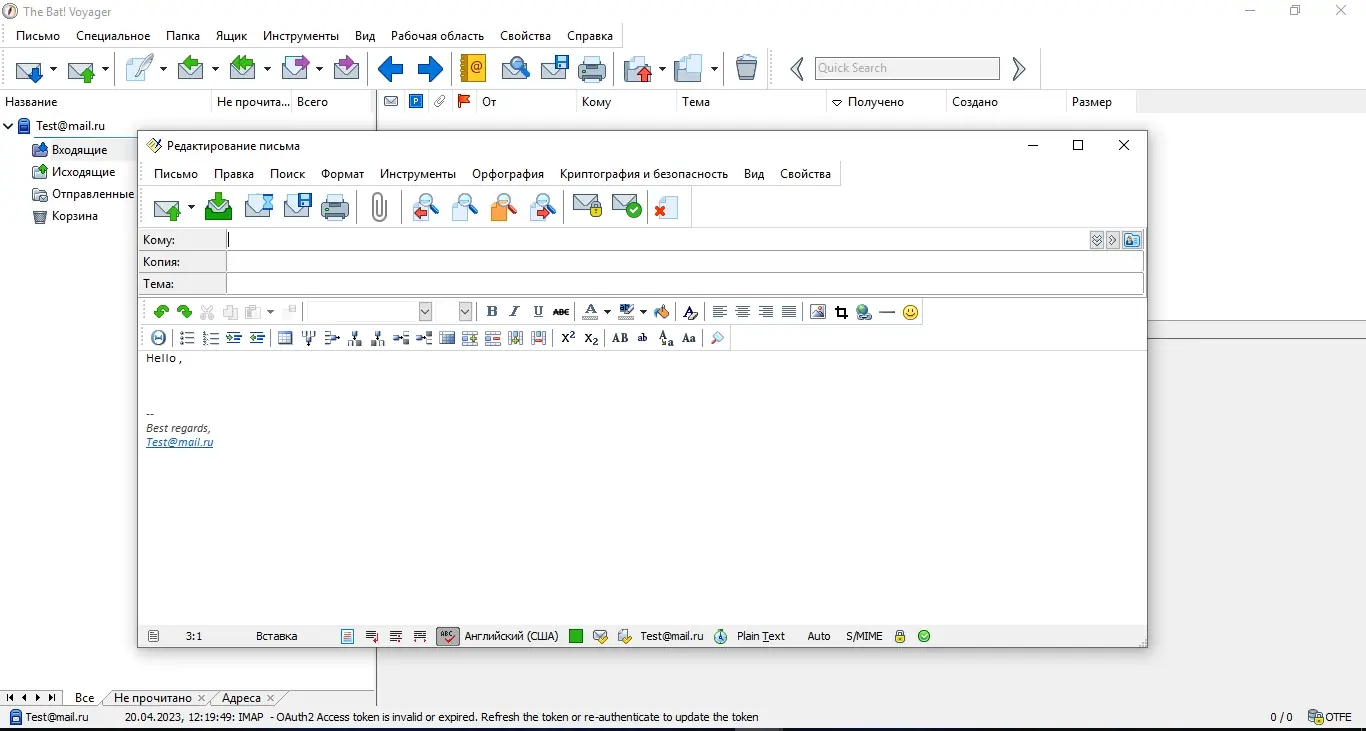The height and width of the screenshot is (731, 1366).
Task: Put message in Outbox with green tray icon
Action: tap(218, 207)
